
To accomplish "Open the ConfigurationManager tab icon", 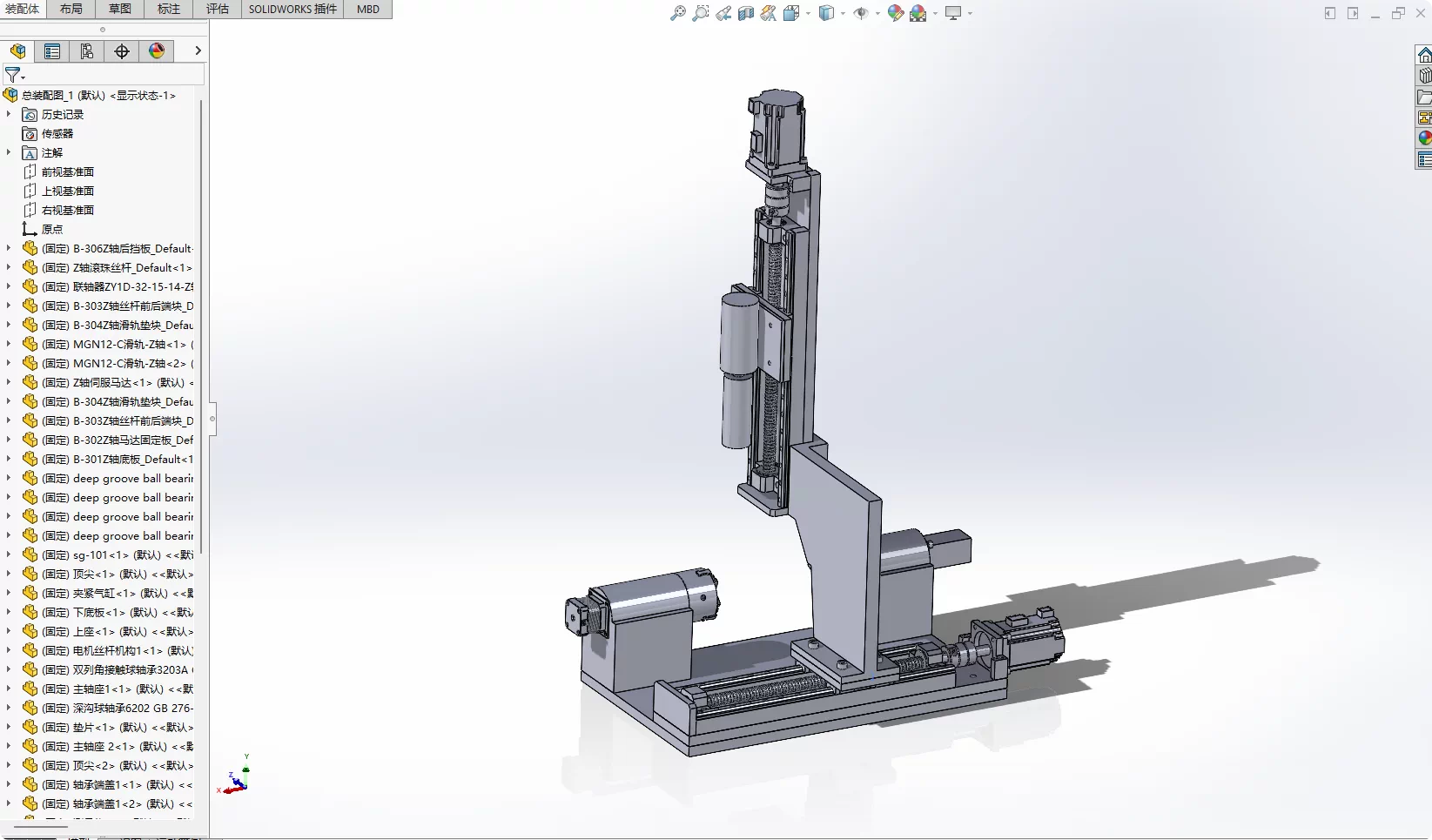I will pos(87,51).
